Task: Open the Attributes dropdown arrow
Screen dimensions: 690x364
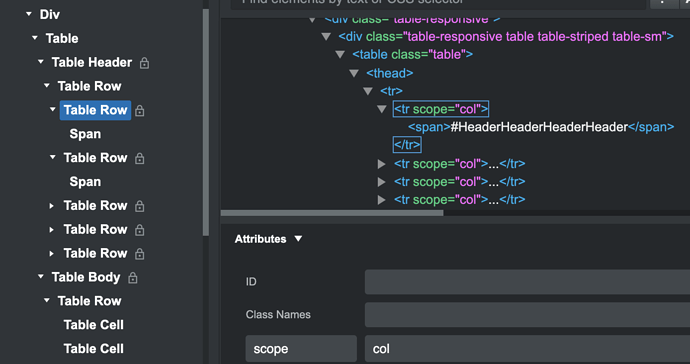Action: click(x=298, y=239)
